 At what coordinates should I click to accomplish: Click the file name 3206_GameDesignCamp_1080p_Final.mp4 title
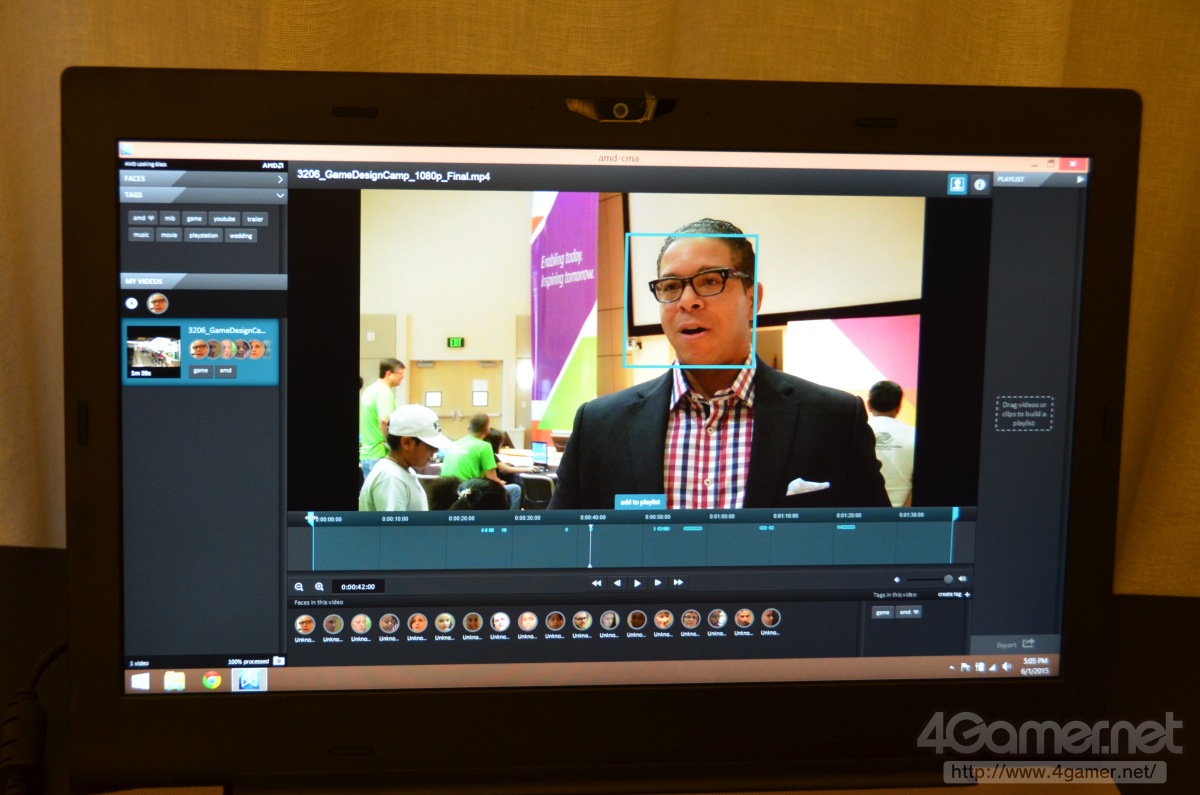tap(393, 176)
